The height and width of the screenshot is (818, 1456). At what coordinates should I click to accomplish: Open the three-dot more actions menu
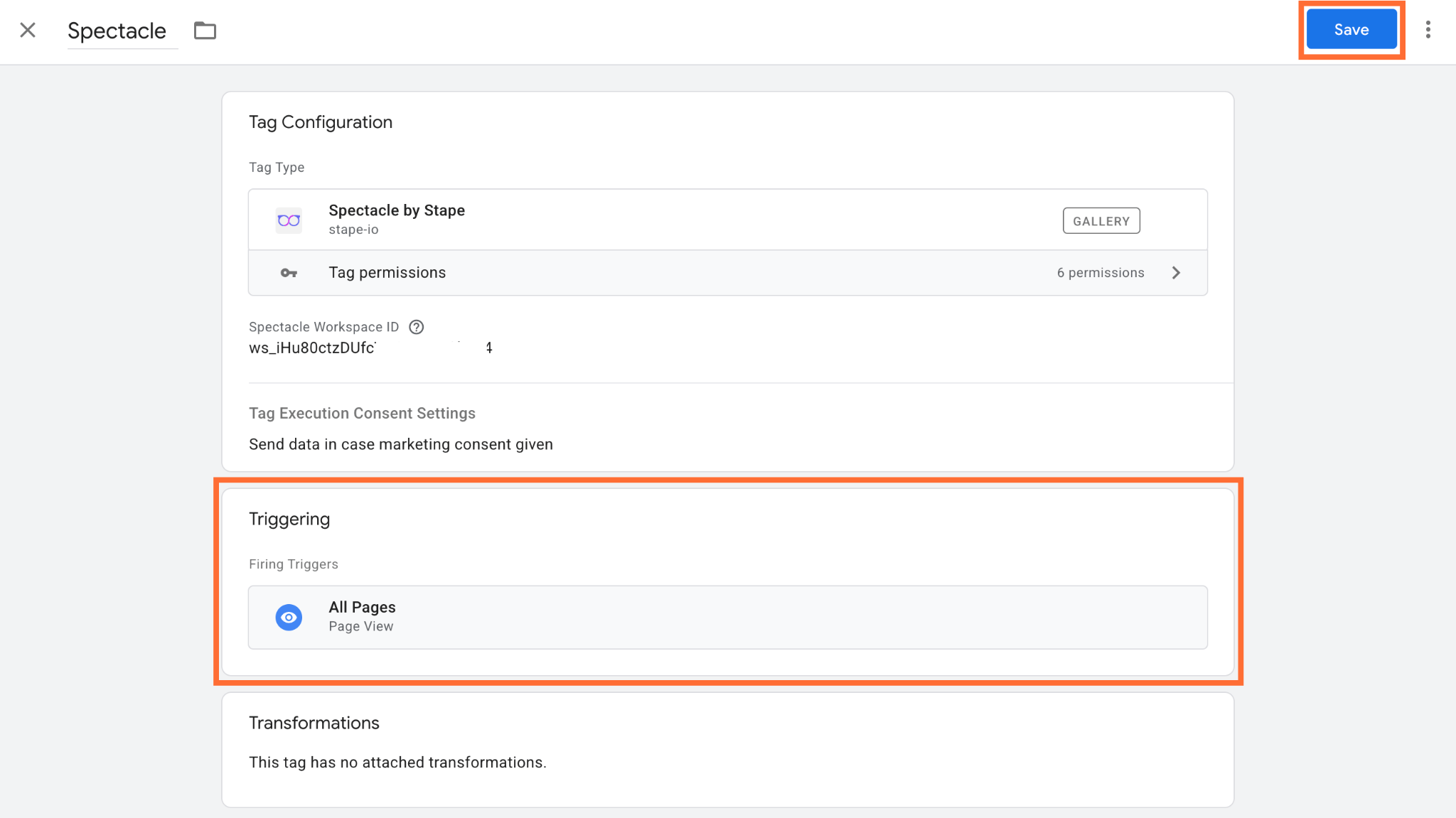tap(1428, 30)
